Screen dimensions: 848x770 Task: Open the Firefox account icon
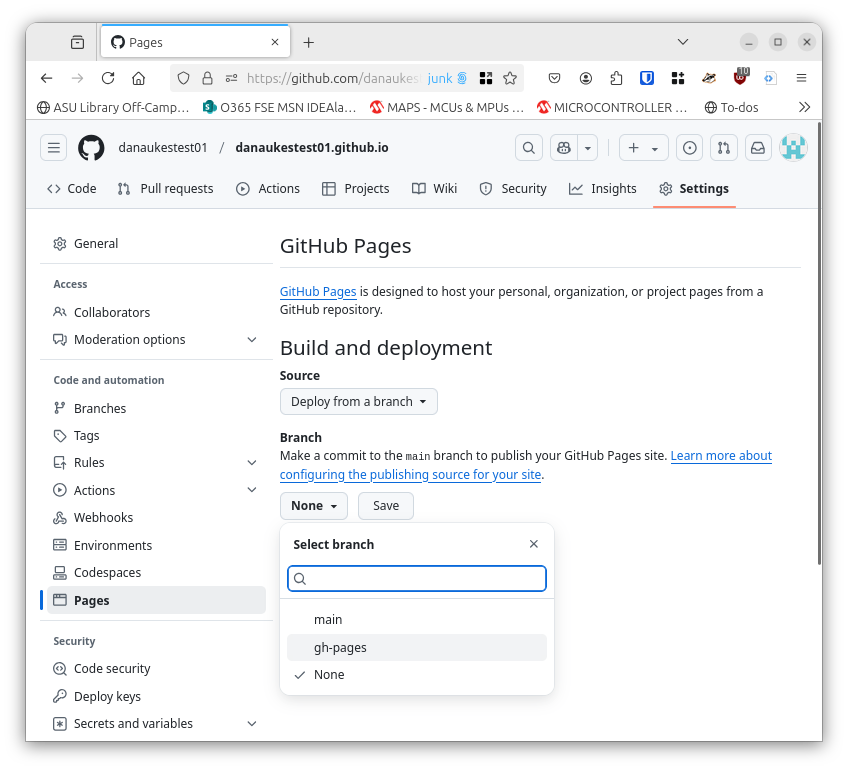point(585,78)
